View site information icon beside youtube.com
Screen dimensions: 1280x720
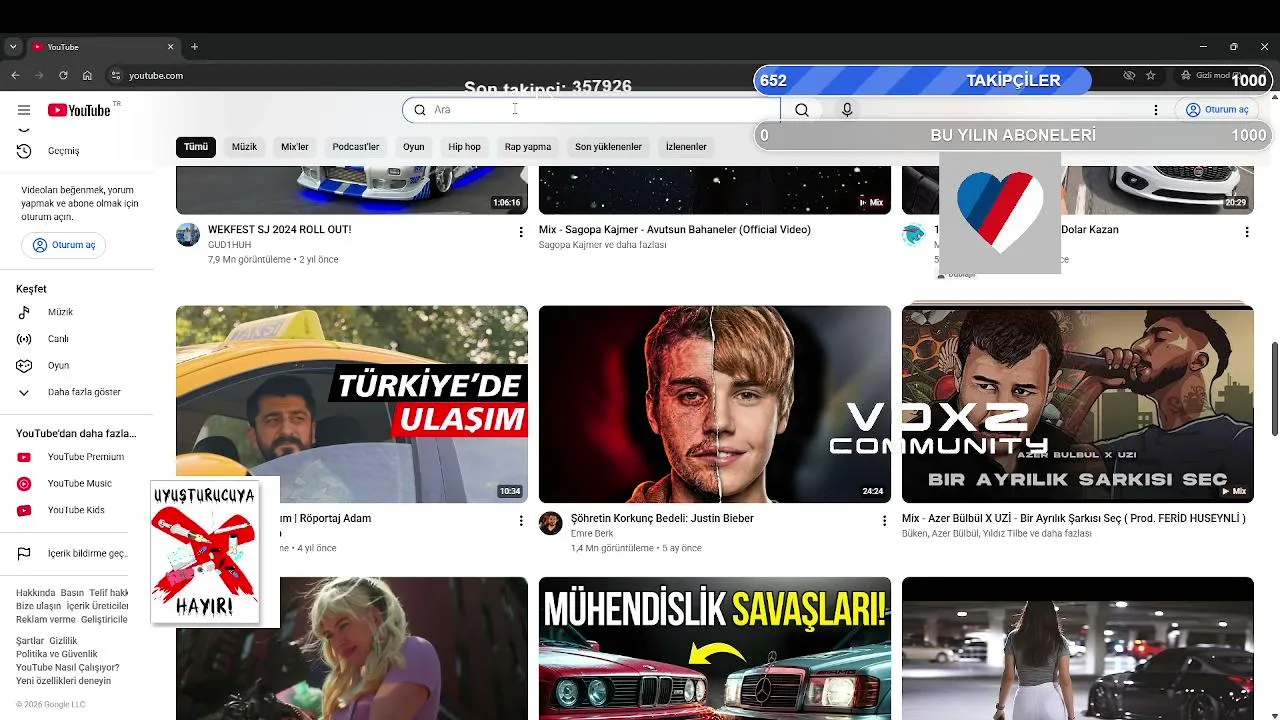pyautogui.click(x=115, y=75)
